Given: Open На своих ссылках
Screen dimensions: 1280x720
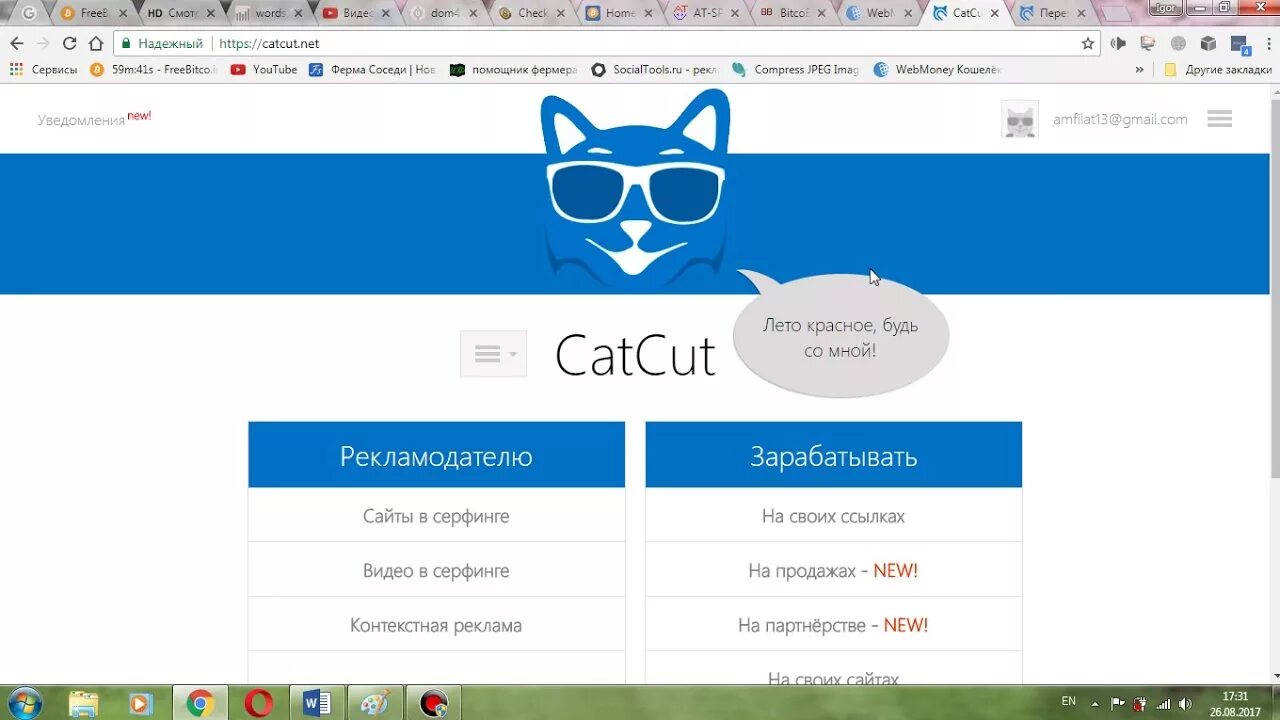Looking at the screenshot, I should coord(834,516).
